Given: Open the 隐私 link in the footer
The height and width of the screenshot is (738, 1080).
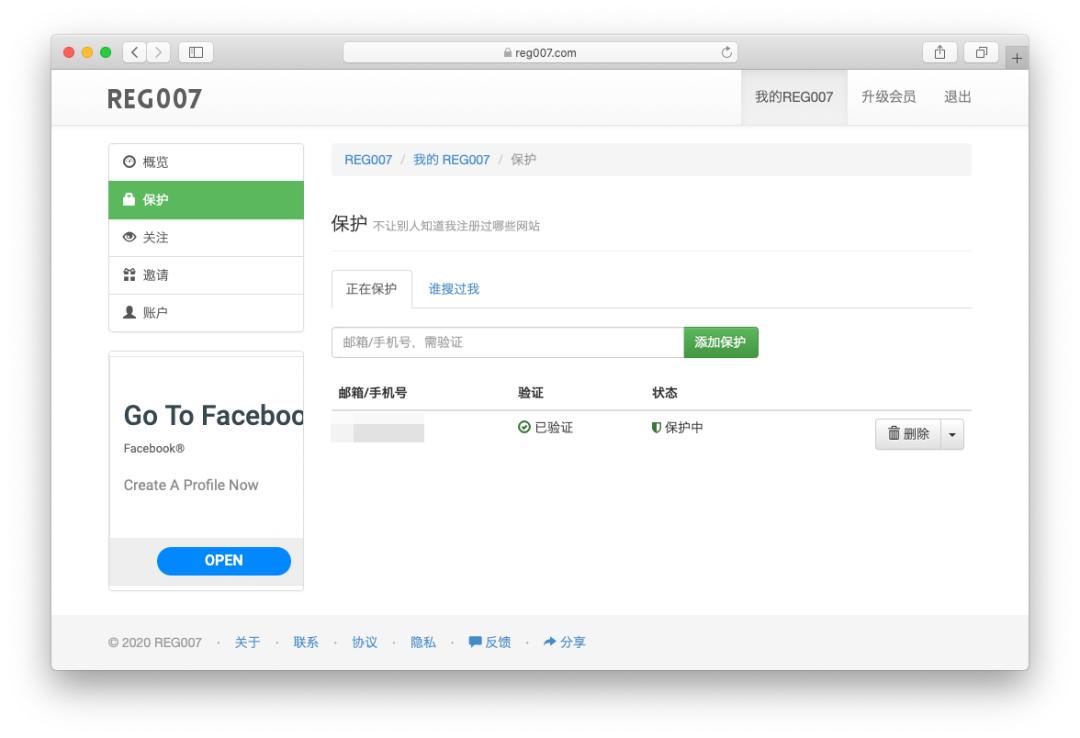Looking at the screenshot, I should (x=423, y=642).
